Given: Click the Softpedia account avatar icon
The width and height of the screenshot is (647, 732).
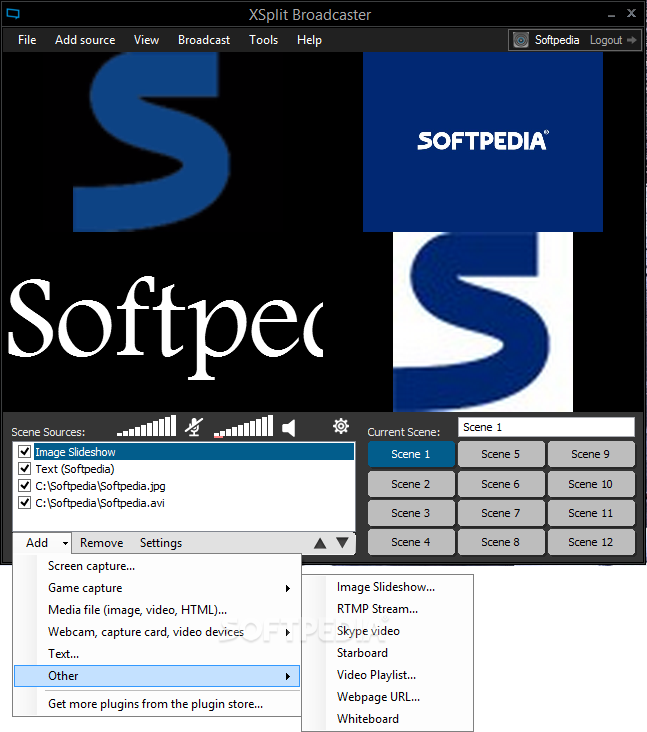Looking at the screenshot, I should tap(520, 40).
